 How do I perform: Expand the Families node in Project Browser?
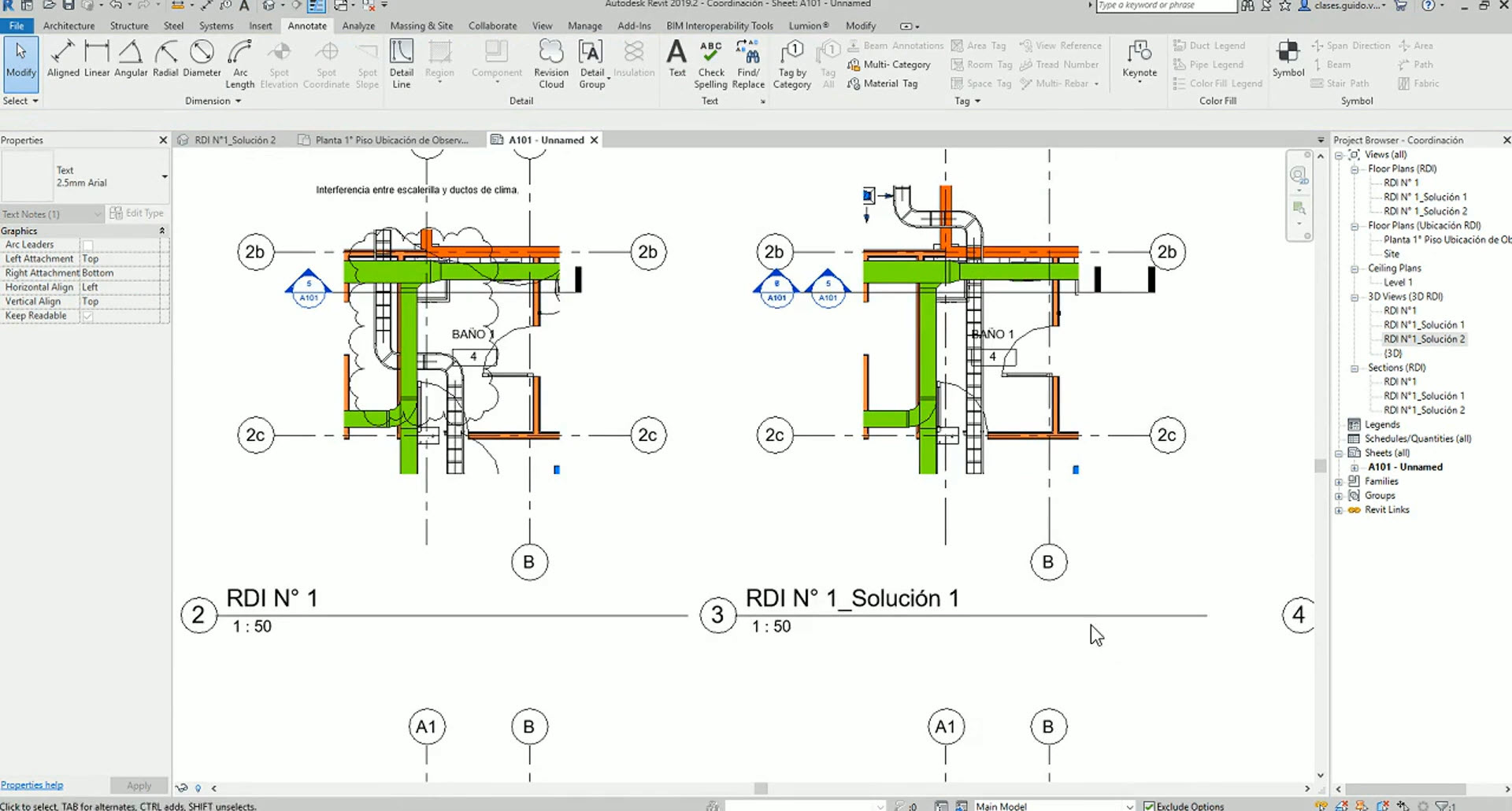(x=1339, y=482)
